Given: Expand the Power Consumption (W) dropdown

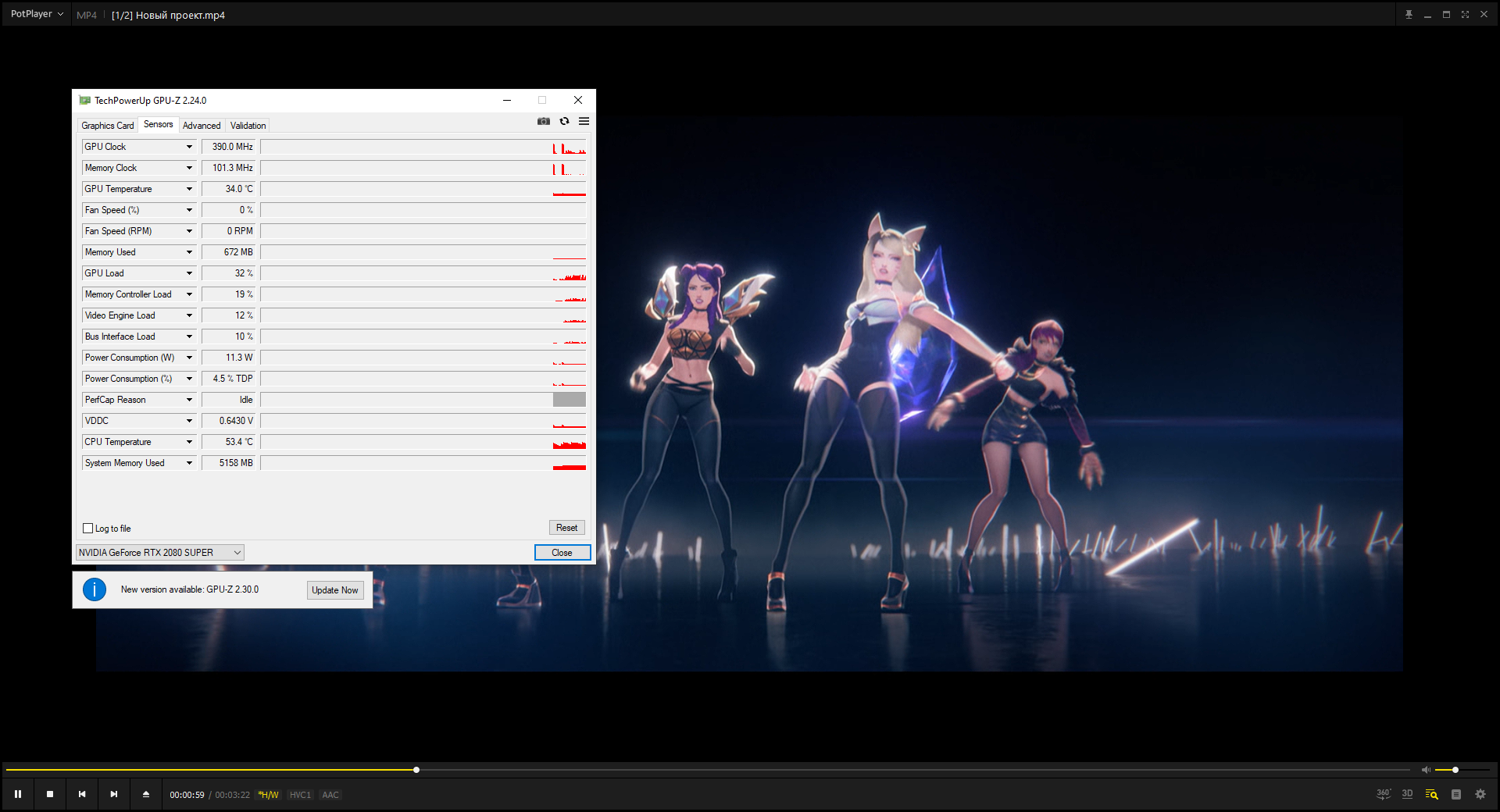Looking at the screenshot, I should point(189,358).
